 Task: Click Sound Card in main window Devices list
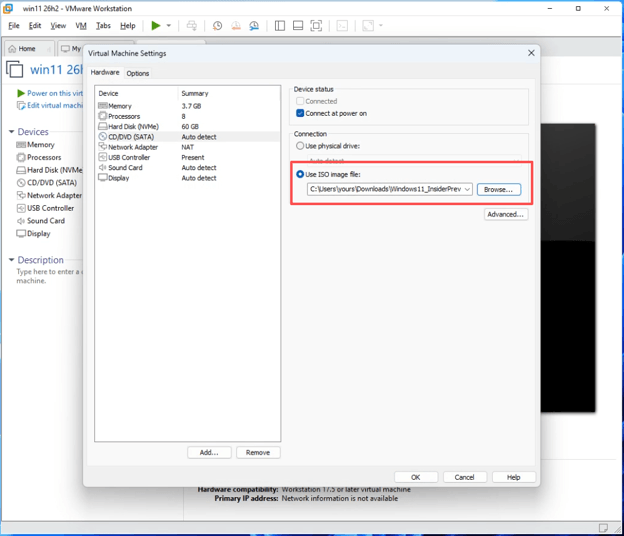click(41, 221)
